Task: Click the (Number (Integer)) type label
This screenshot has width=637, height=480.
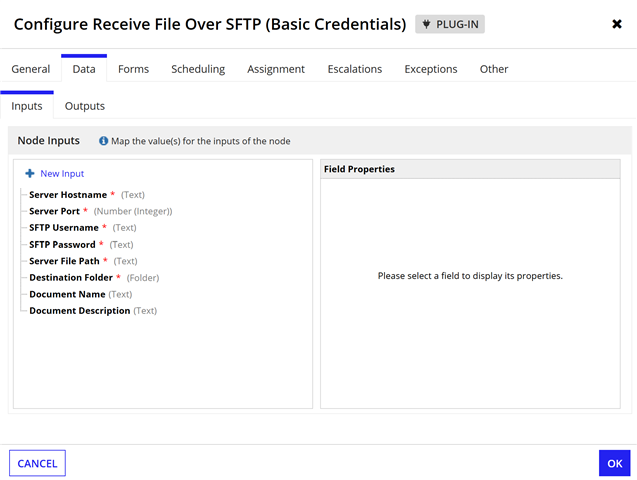Action: coord(133,211)
